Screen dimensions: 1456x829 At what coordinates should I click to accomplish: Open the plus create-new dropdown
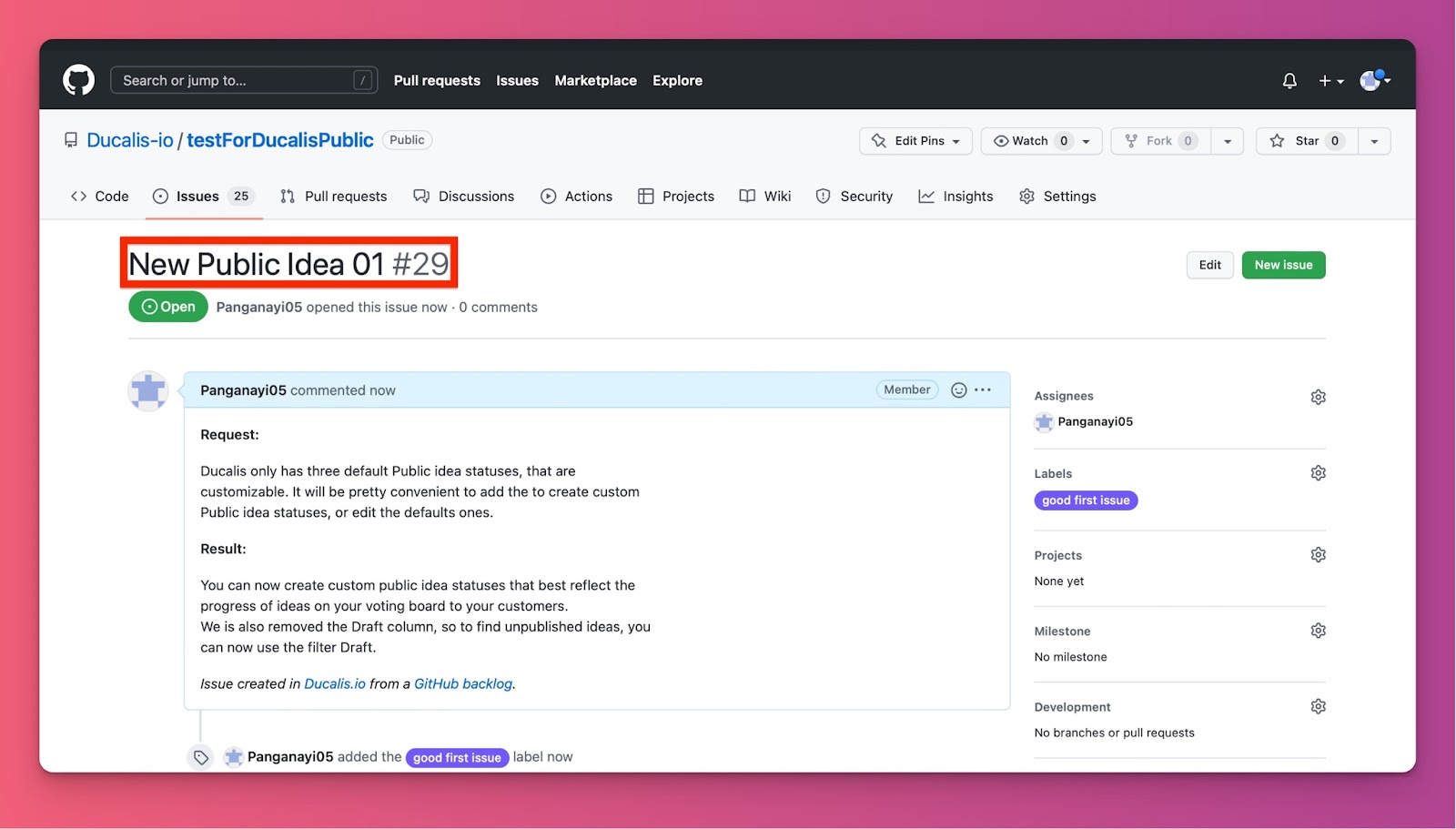pos(1331,81)
